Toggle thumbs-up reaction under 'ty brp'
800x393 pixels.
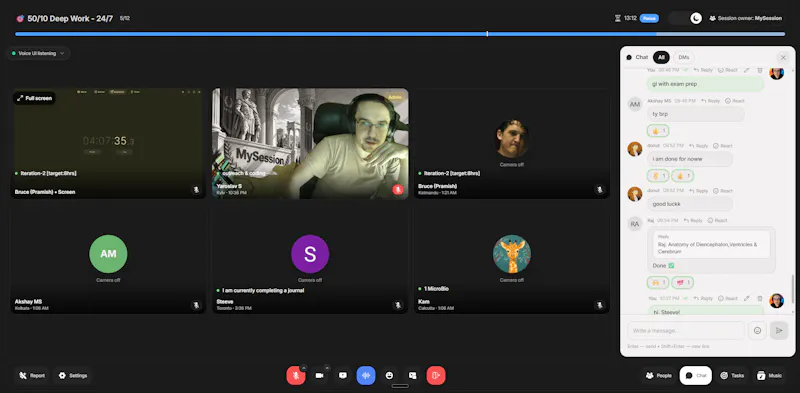[658, 131]
